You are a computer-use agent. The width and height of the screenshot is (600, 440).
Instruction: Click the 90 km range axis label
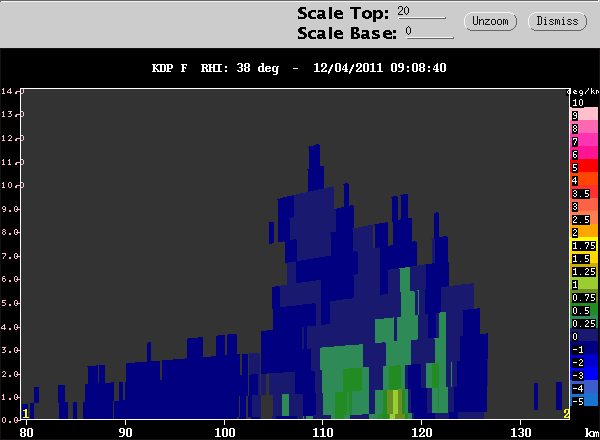(x=125, y=432)
